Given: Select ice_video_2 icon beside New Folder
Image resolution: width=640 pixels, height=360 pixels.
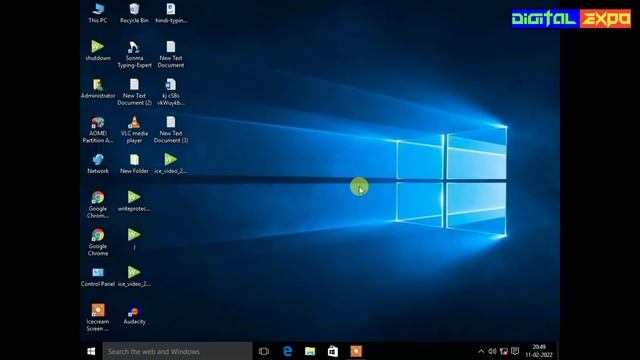Looking at the screenshot, I should pos(171,163).
